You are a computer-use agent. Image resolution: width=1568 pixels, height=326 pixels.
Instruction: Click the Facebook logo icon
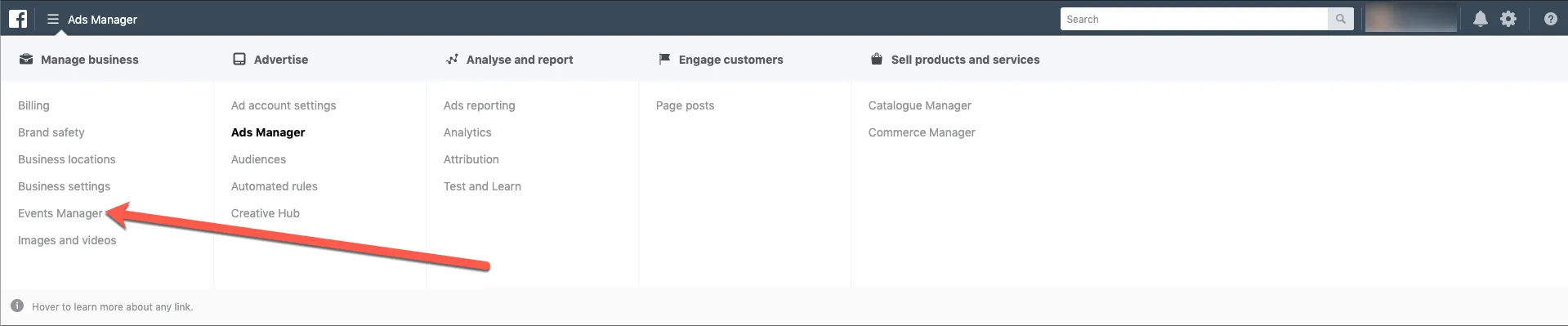18,18
